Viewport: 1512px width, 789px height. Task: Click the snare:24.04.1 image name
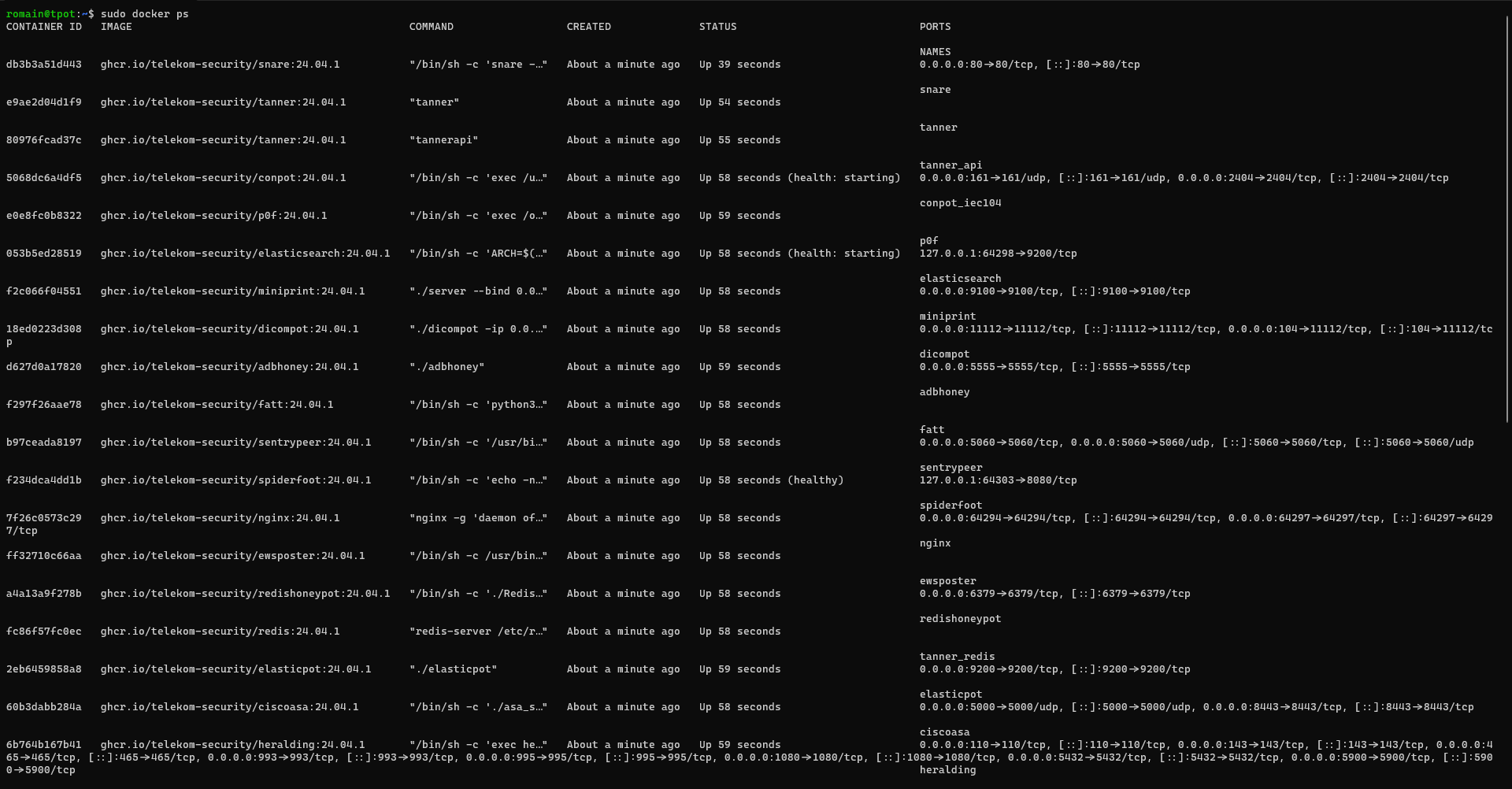click(220, 65)
